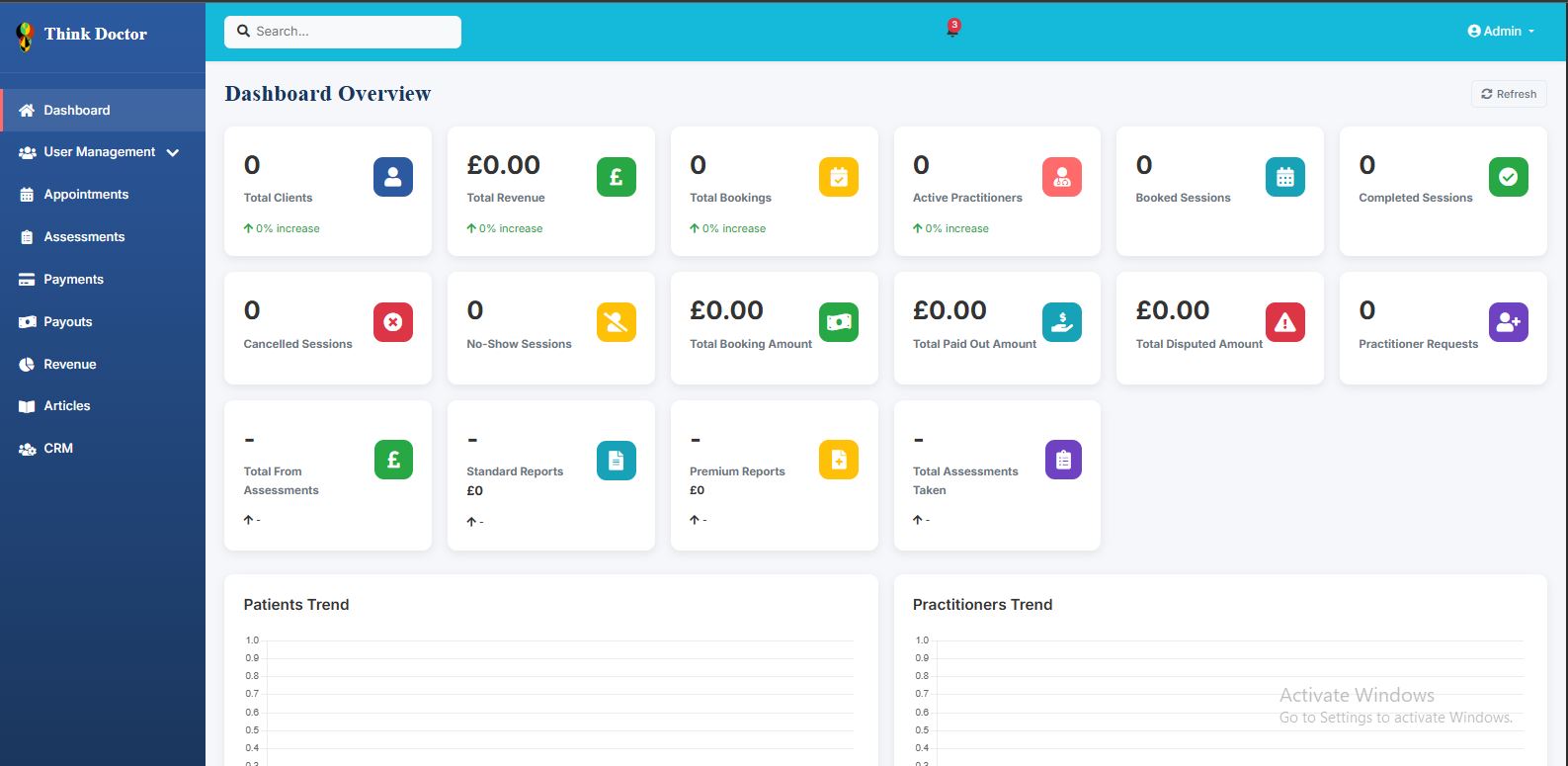This screenshot has height=766, width=1568.
Task: Click the Total Bookings label
Action: (730, 198)
